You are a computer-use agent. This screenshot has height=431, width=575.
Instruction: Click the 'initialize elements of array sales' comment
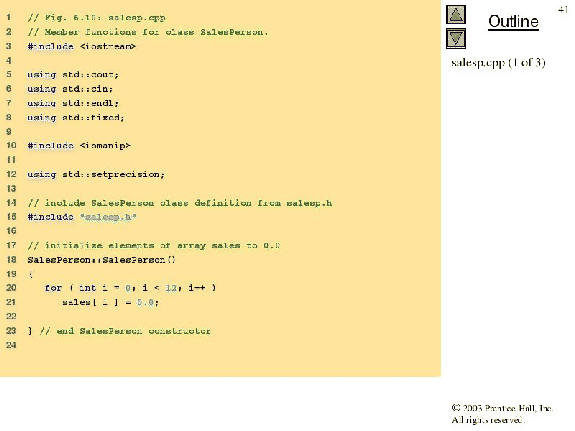[x=154, y=246]
